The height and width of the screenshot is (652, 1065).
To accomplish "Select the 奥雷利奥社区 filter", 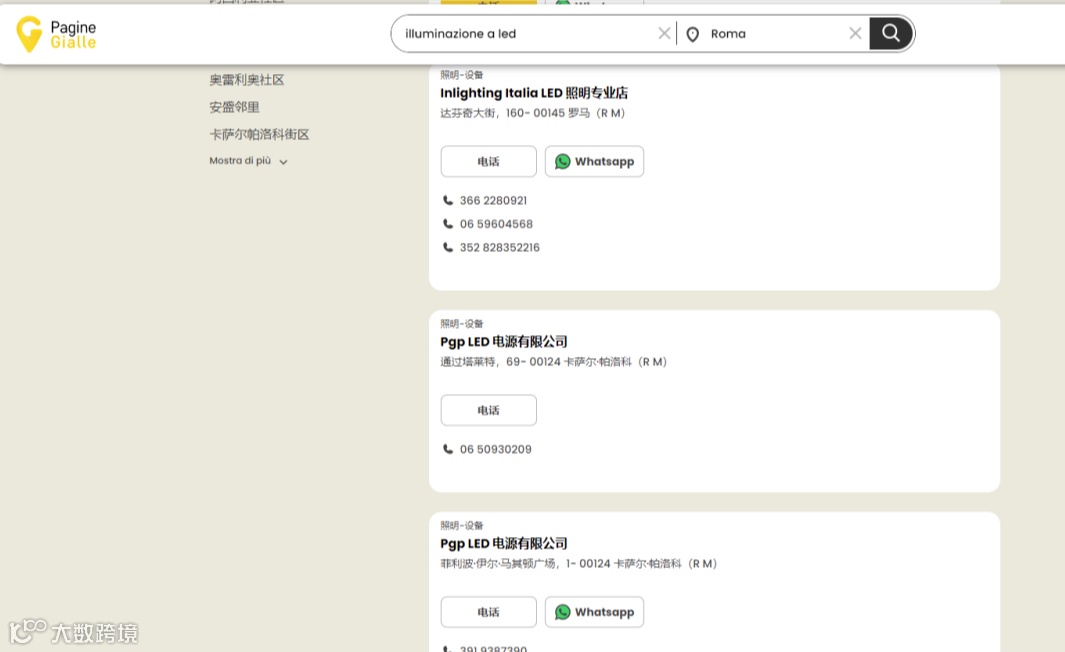I will pyautogui.click(x=247, y=79).
